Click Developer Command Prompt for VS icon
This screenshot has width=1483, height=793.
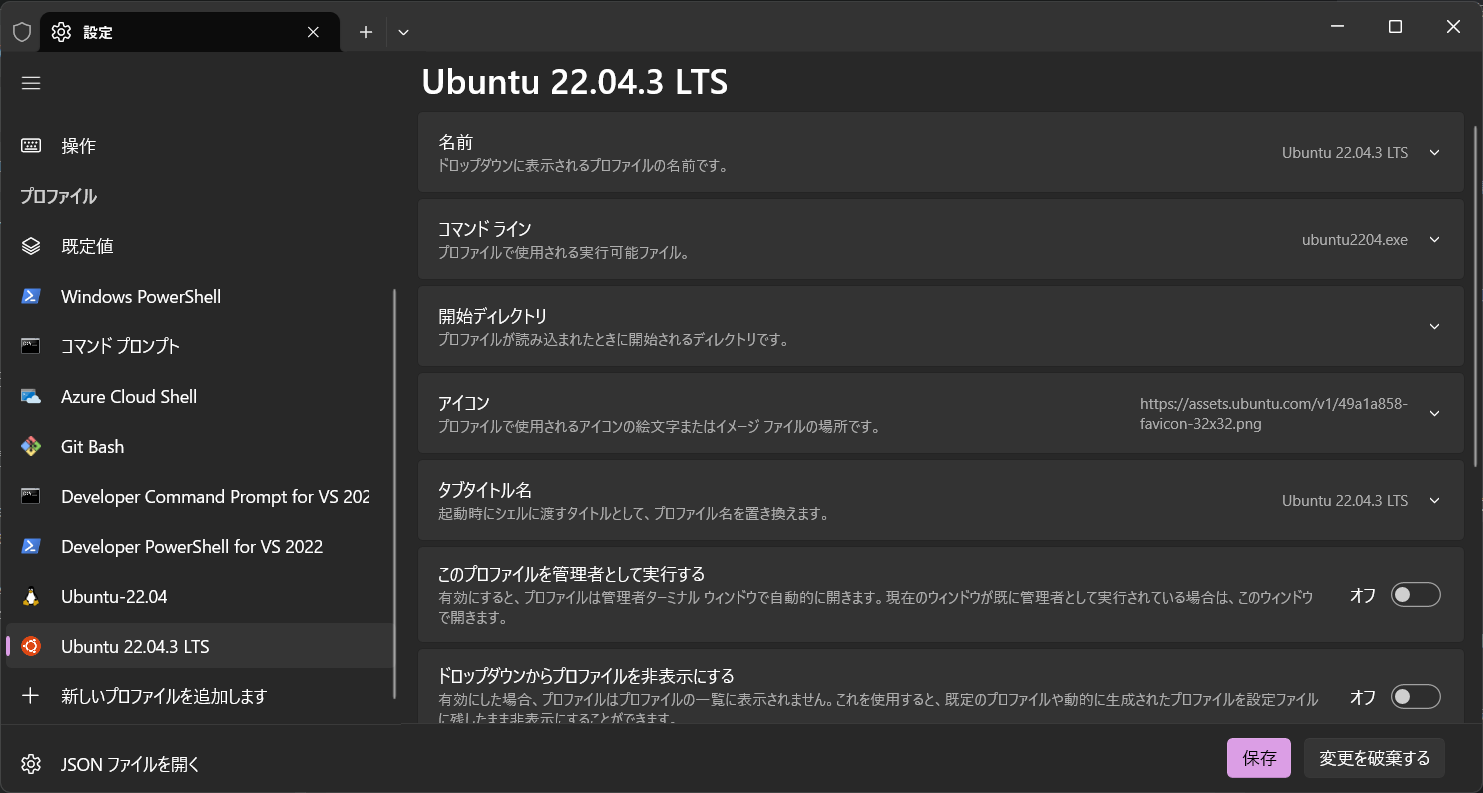[31, 496]
